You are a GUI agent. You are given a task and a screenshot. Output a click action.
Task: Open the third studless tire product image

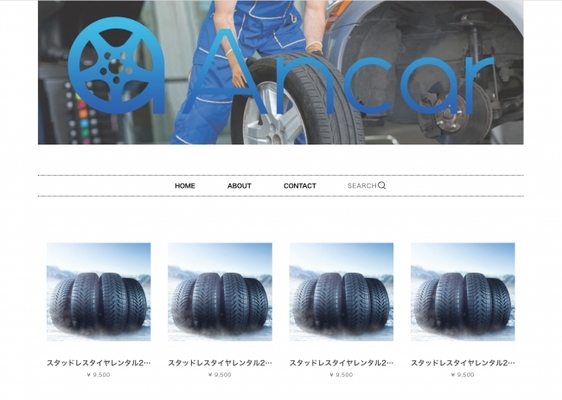342,292
